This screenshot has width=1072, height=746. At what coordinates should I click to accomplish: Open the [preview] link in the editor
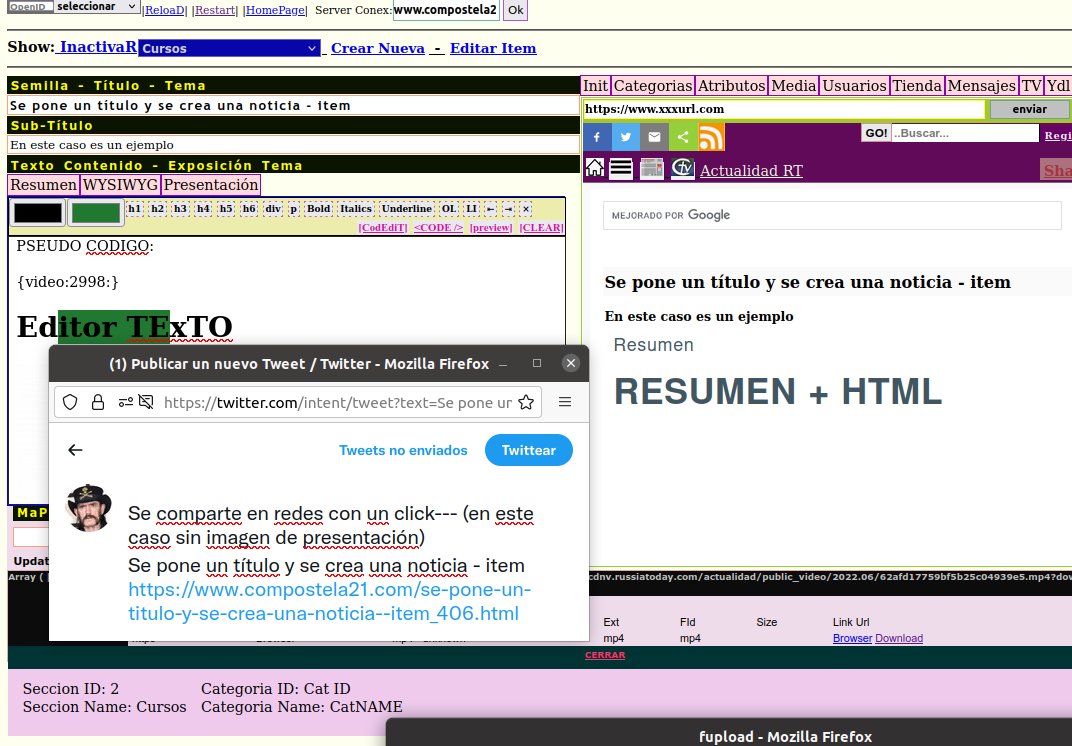(x=491, y=228)
